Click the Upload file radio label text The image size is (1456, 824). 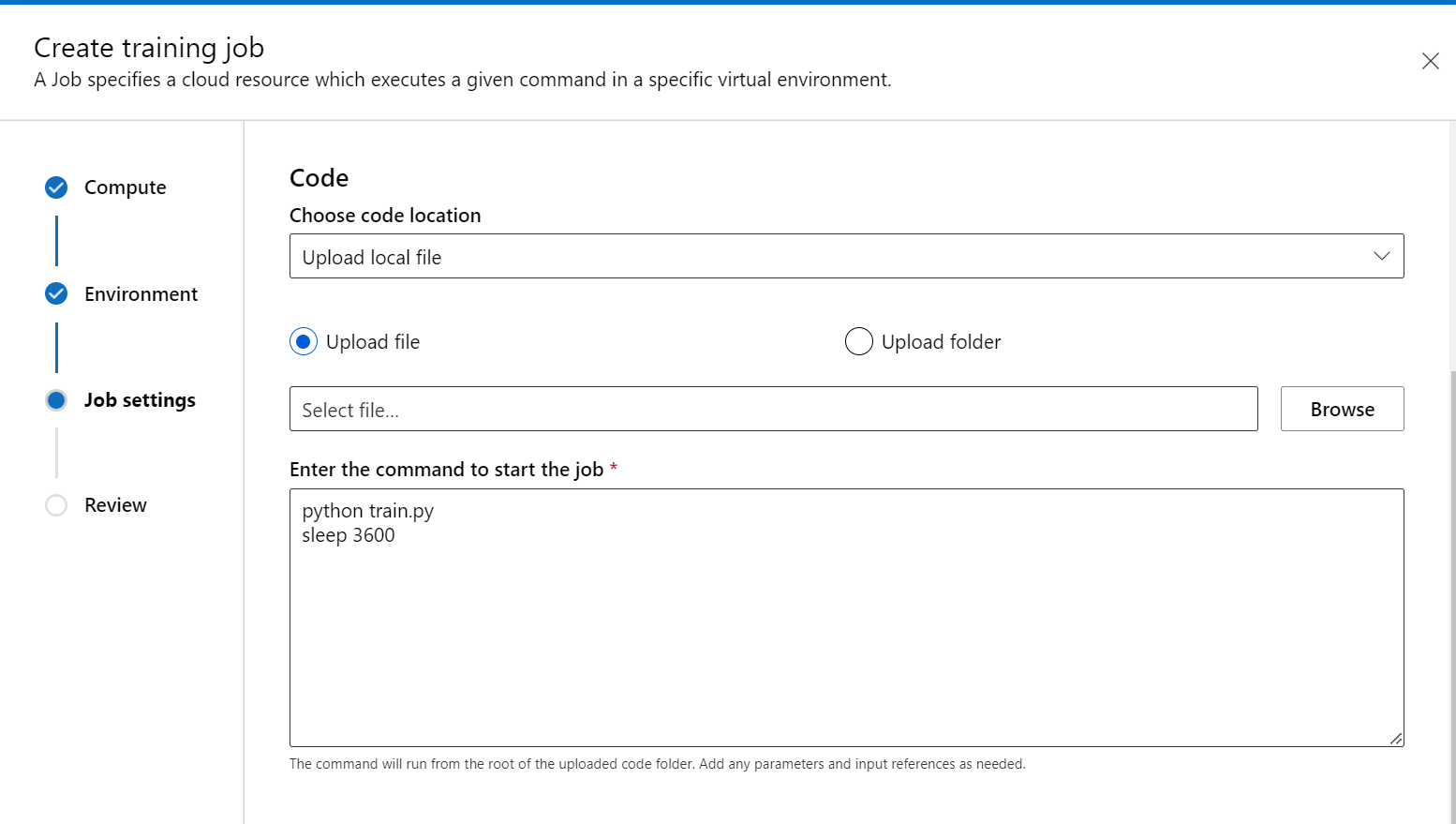coord(373,342)
